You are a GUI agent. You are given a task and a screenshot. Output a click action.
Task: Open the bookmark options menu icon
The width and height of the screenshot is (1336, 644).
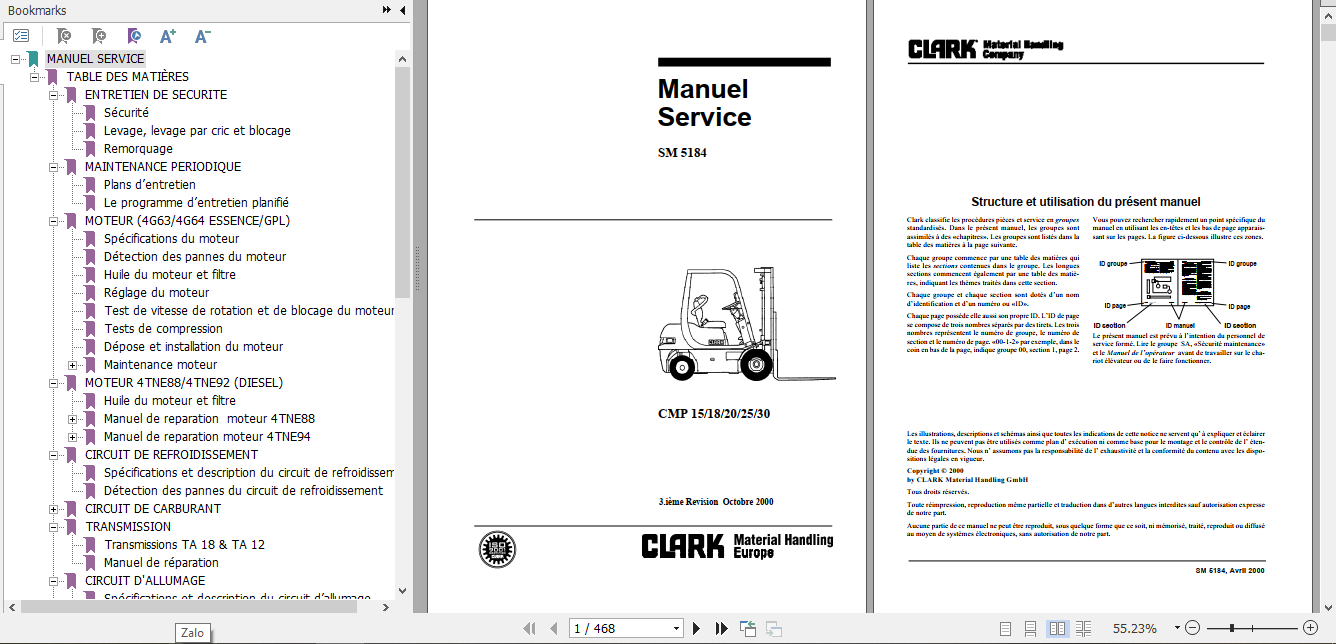coord(21,36)
